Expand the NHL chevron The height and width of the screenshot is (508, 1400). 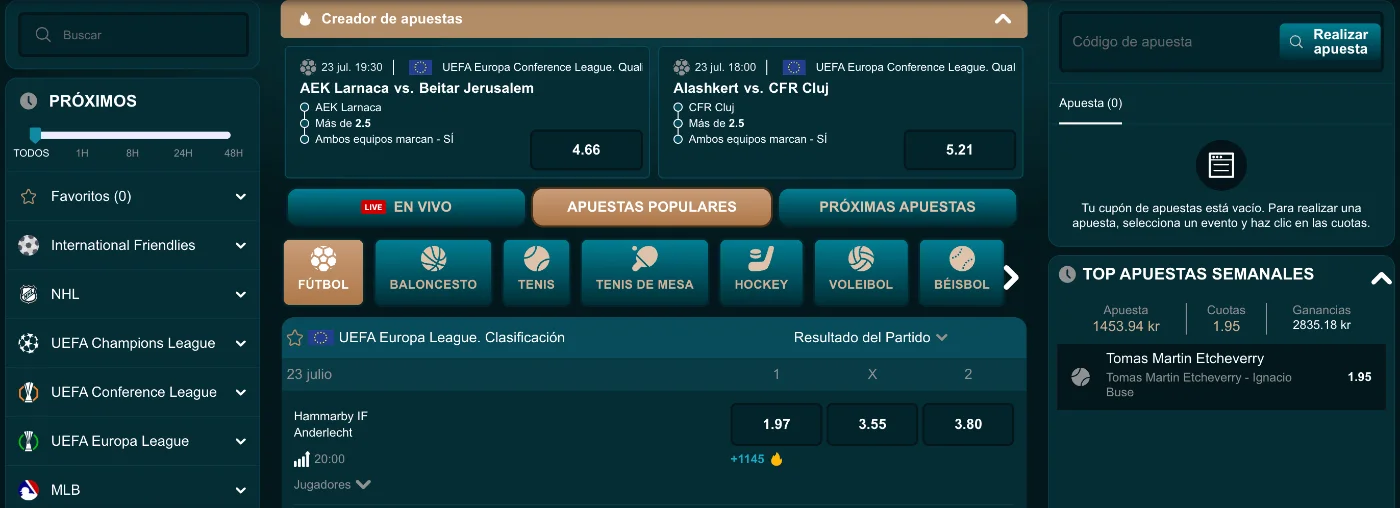click(x=241, y=295)
